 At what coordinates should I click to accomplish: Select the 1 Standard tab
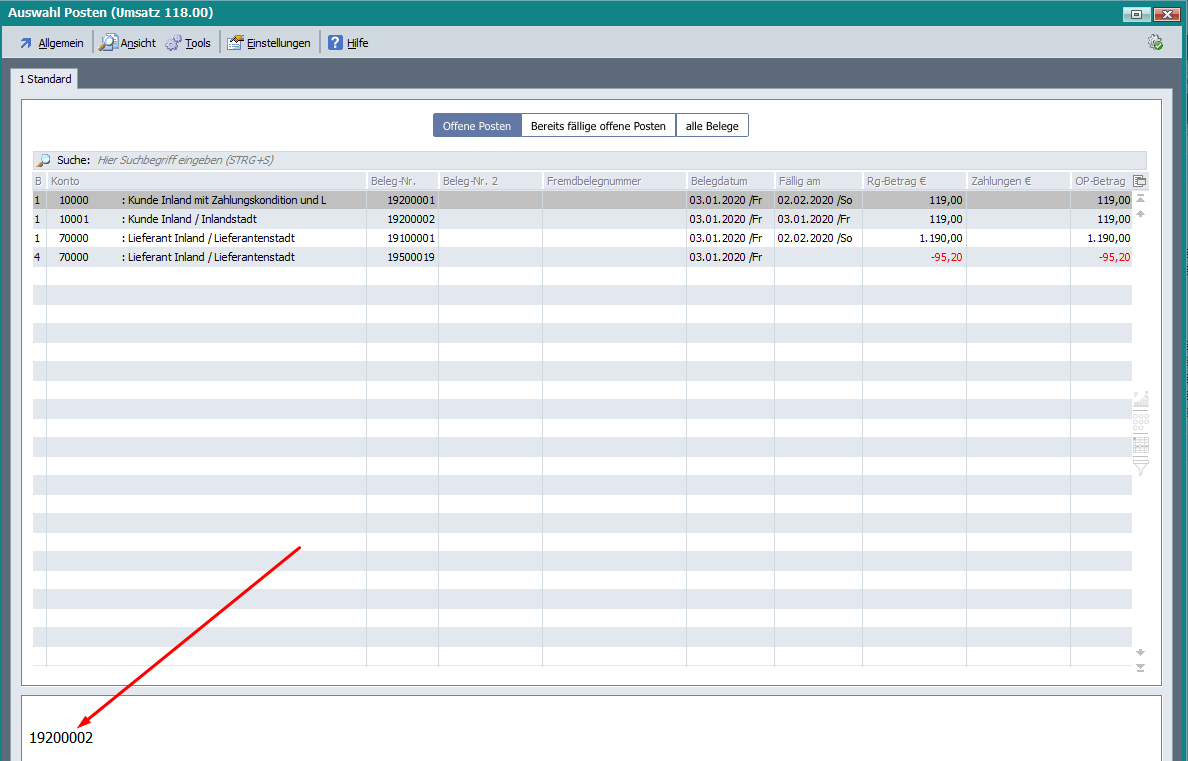pos(45,79)
